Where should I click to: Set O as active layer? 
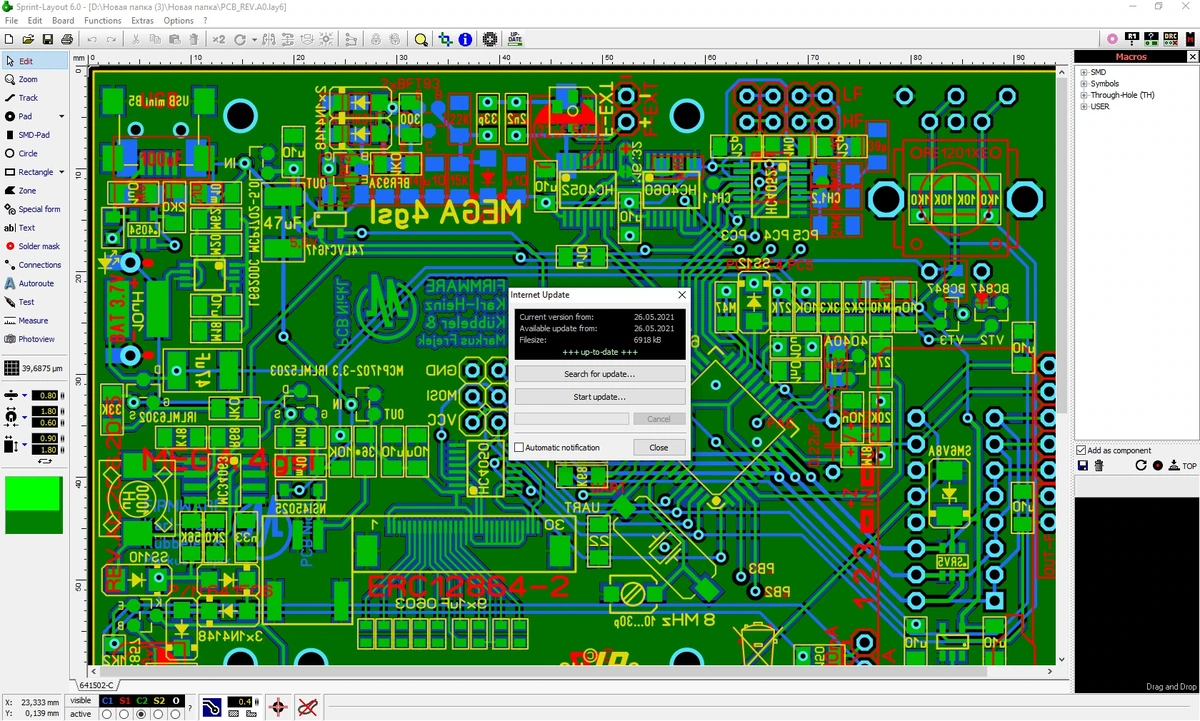(x=176, y=714)
